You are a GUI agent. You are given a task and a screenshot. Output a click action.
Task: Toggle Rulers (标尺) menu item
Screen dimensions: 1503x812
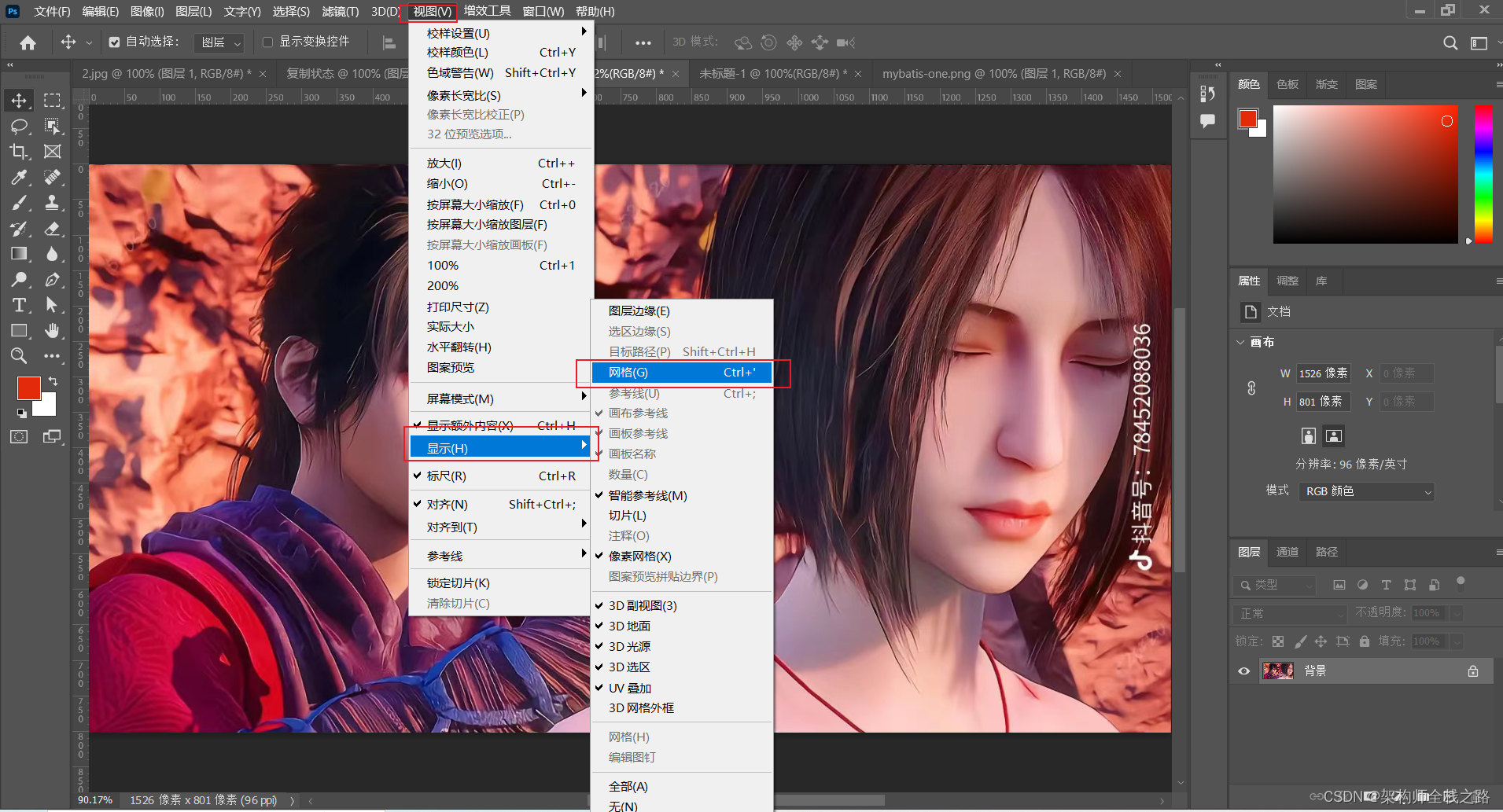click(500, 476)
